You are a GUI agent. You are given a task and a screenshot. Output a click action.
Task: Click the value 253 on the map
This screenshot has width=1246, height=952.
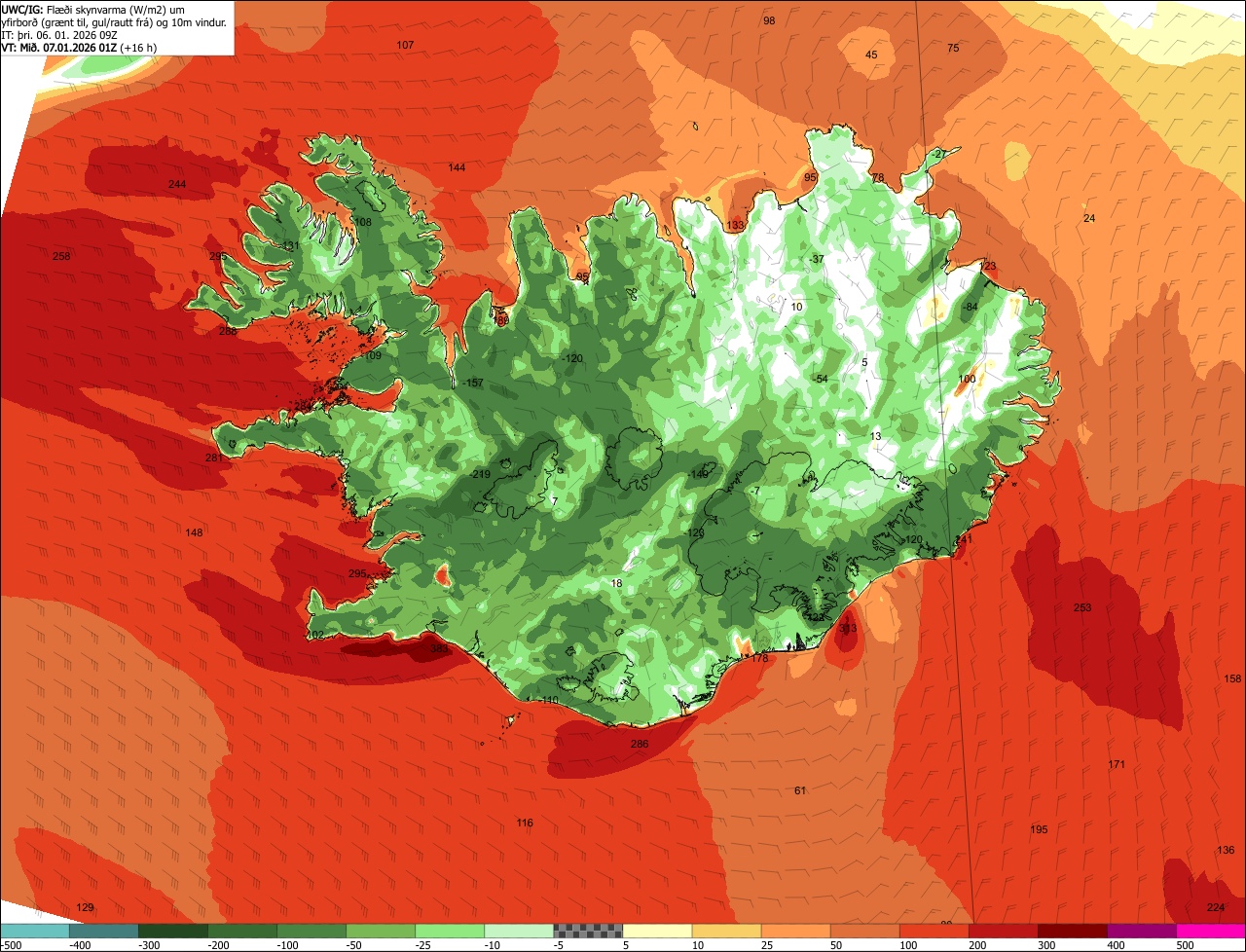pyautogui.click(x=1082, y=608)
